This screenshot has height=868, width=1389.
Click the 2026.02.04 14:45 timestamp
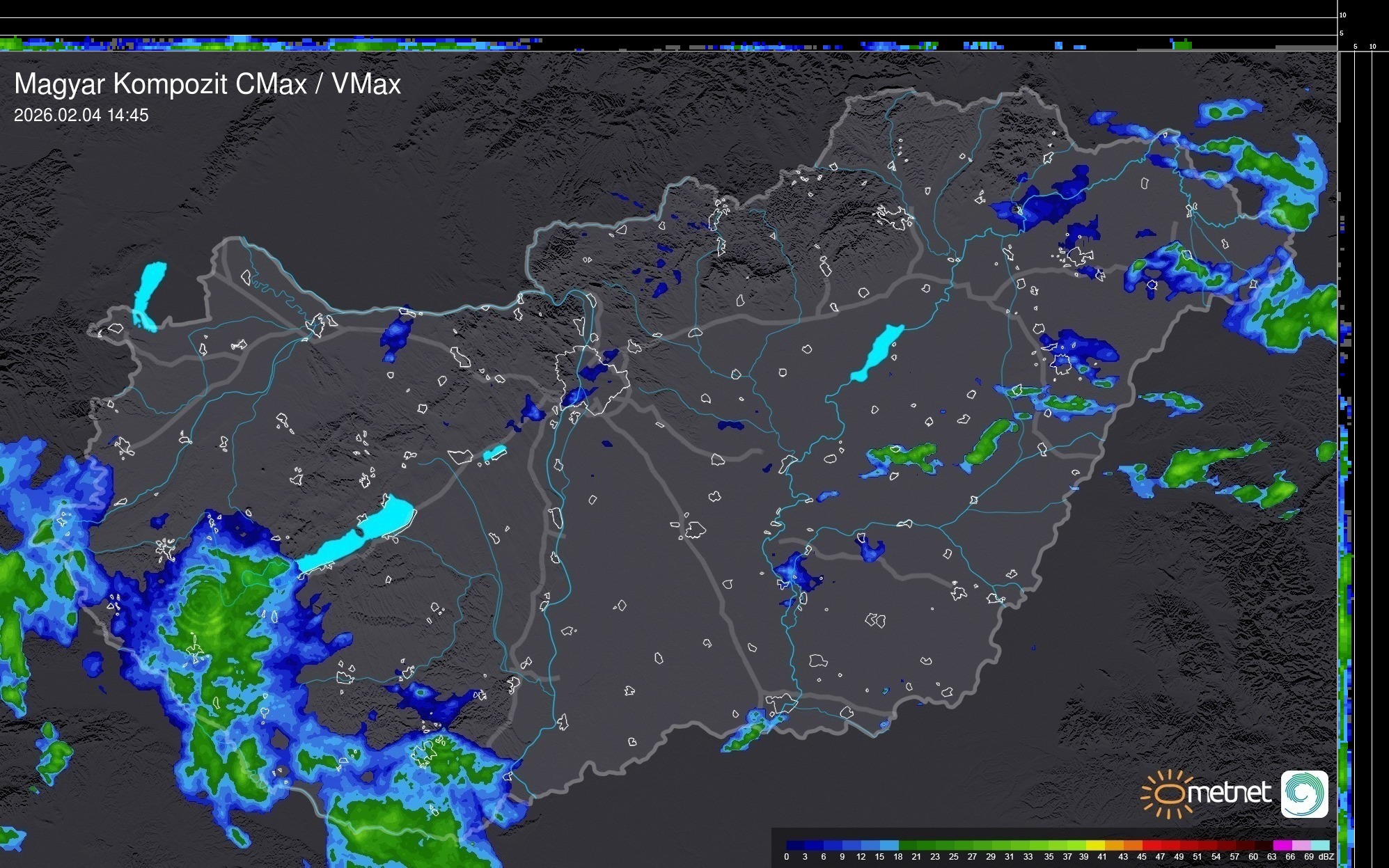tap(81, 116)
